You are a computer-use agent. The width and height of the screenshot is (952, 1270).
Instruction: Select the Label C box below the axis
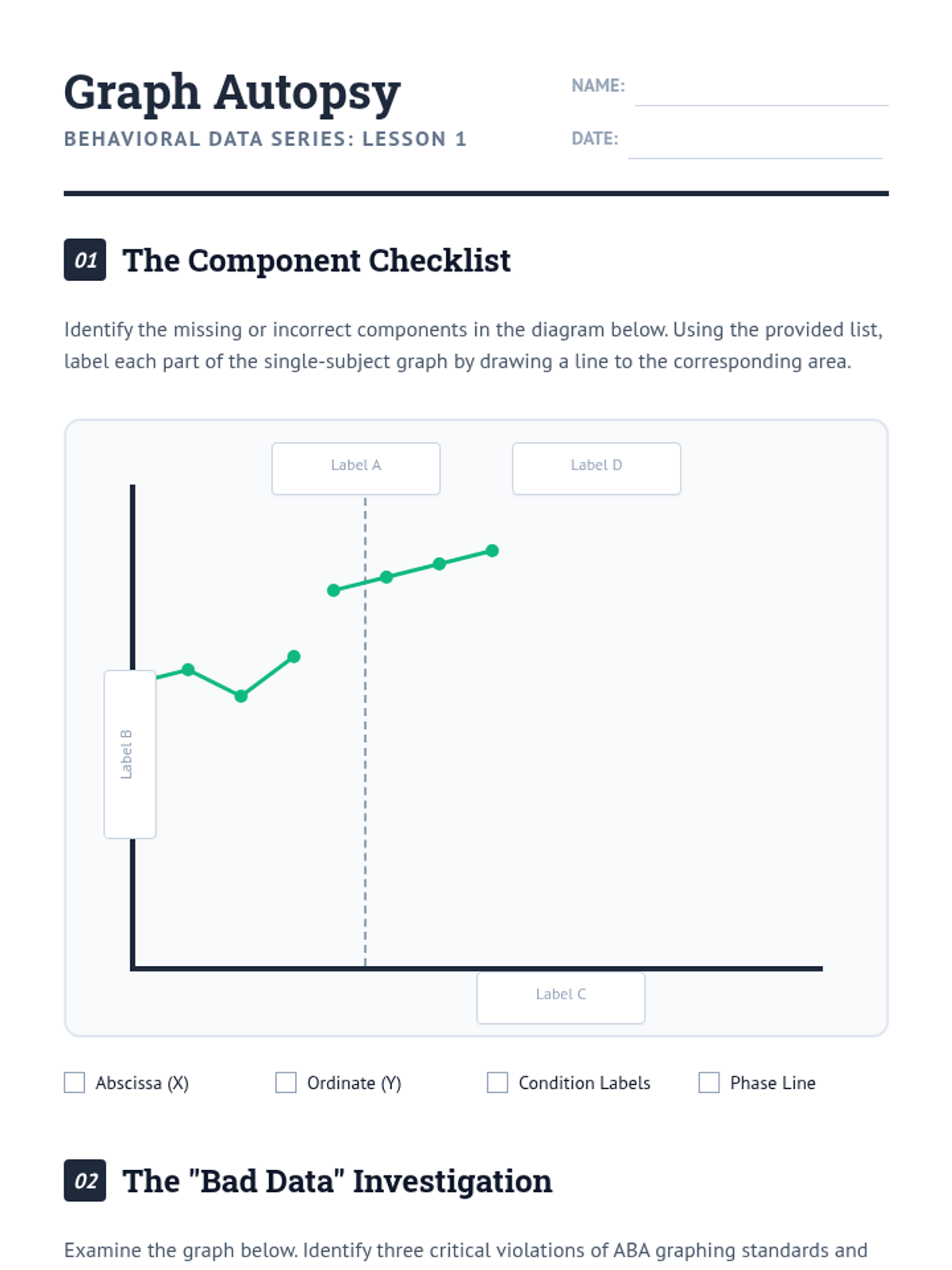[x=561, y=998]
